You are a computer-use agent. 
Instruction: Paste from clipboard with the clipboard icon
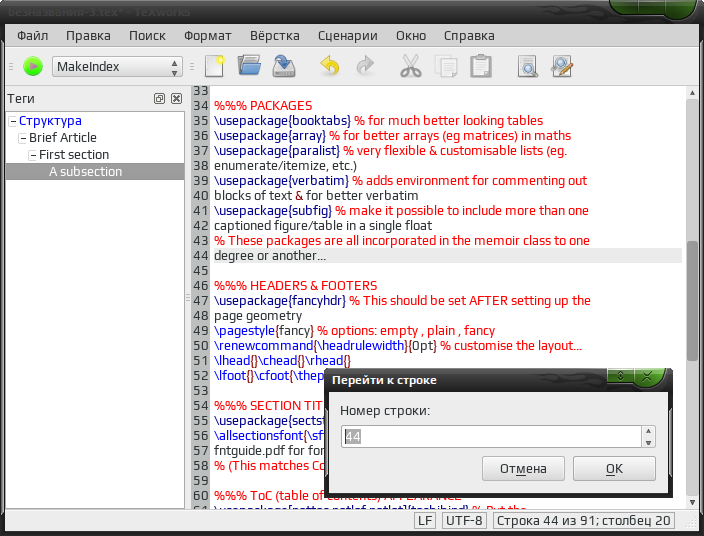click(x=481, y=66)
